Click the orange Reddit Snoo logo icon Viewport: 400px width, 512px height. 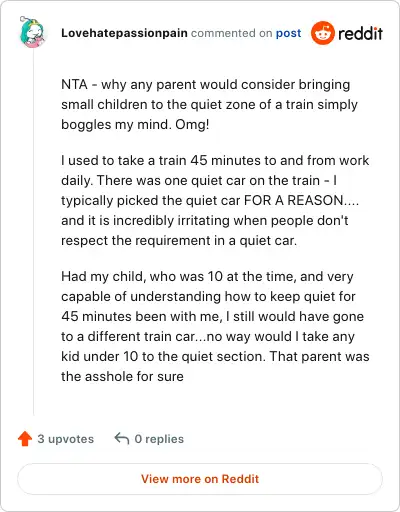[x=322, y=33]
